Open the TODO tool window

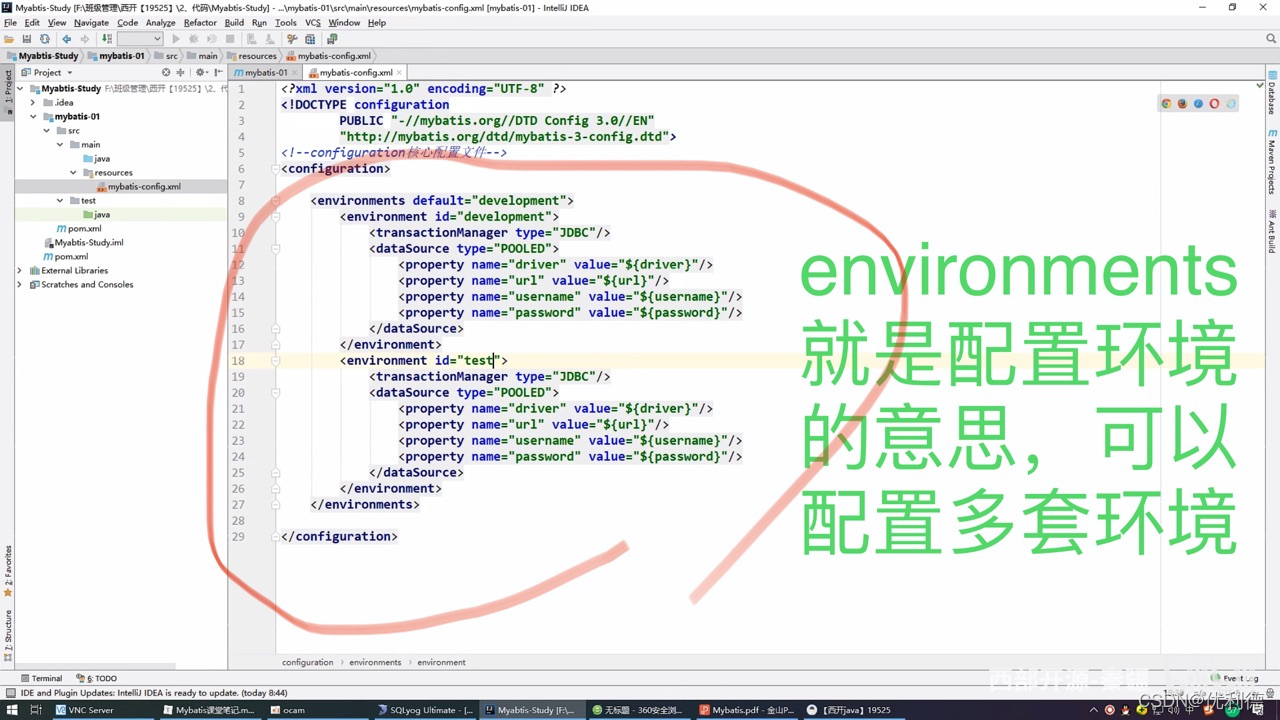(96, 678)
